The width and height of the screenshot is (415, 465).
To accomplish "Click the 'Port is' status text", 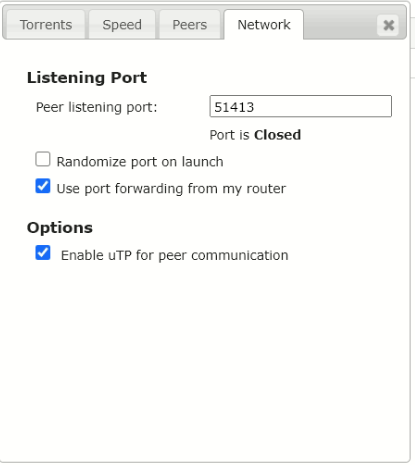I will coord(229,135).
